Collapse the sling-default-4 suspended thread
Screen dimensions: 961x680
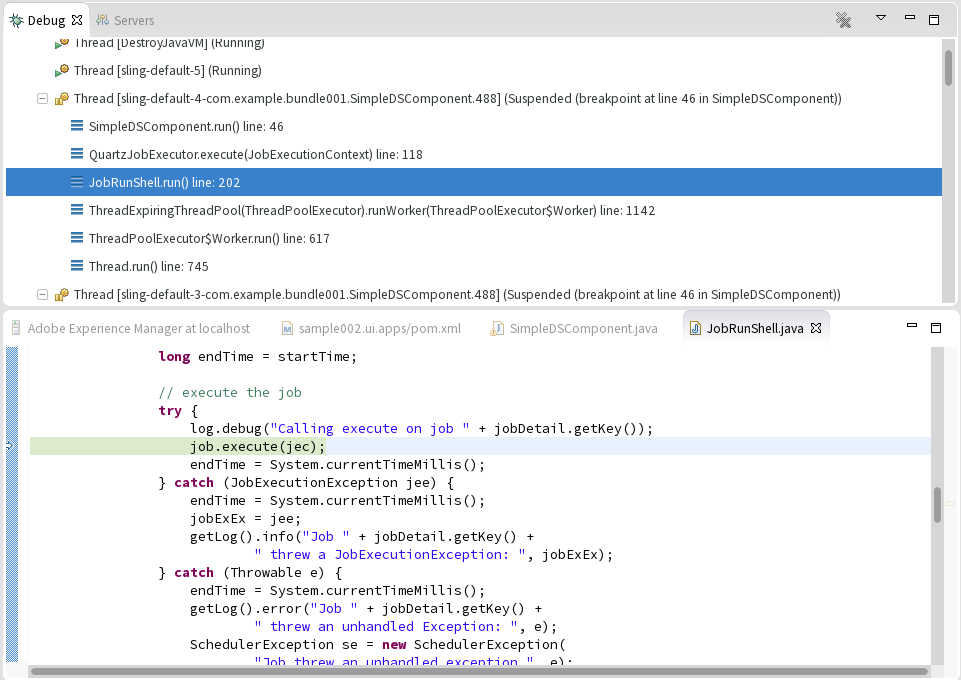tap(42, 99)
